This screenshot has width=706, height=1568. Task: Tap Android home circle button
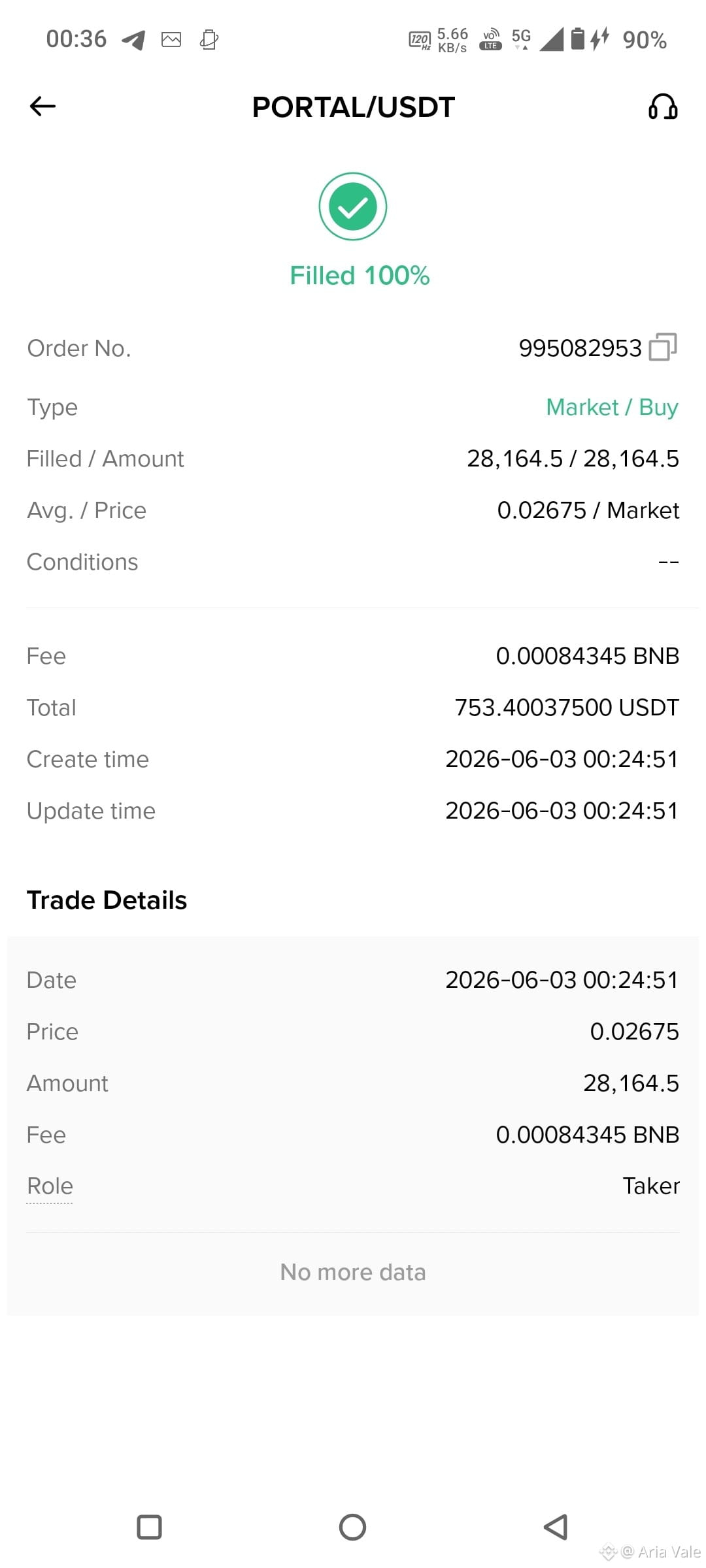click(352, 1527)
